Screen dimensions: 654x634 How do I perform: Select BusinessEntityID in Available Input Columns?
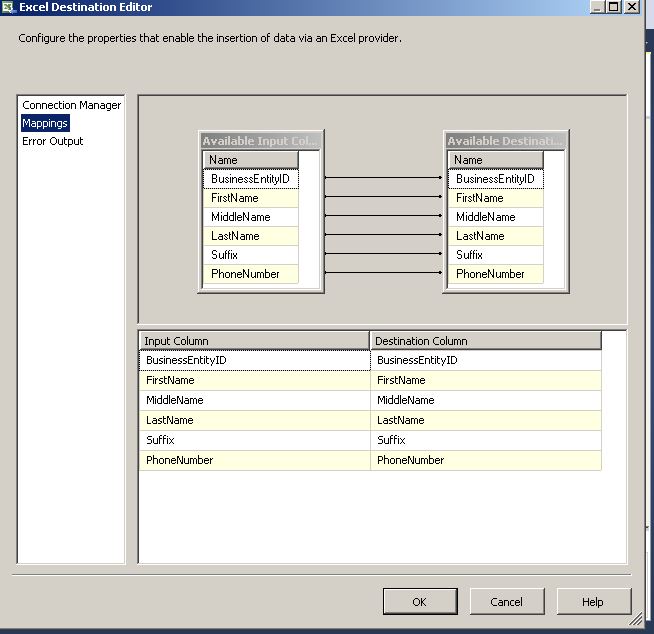251,179
